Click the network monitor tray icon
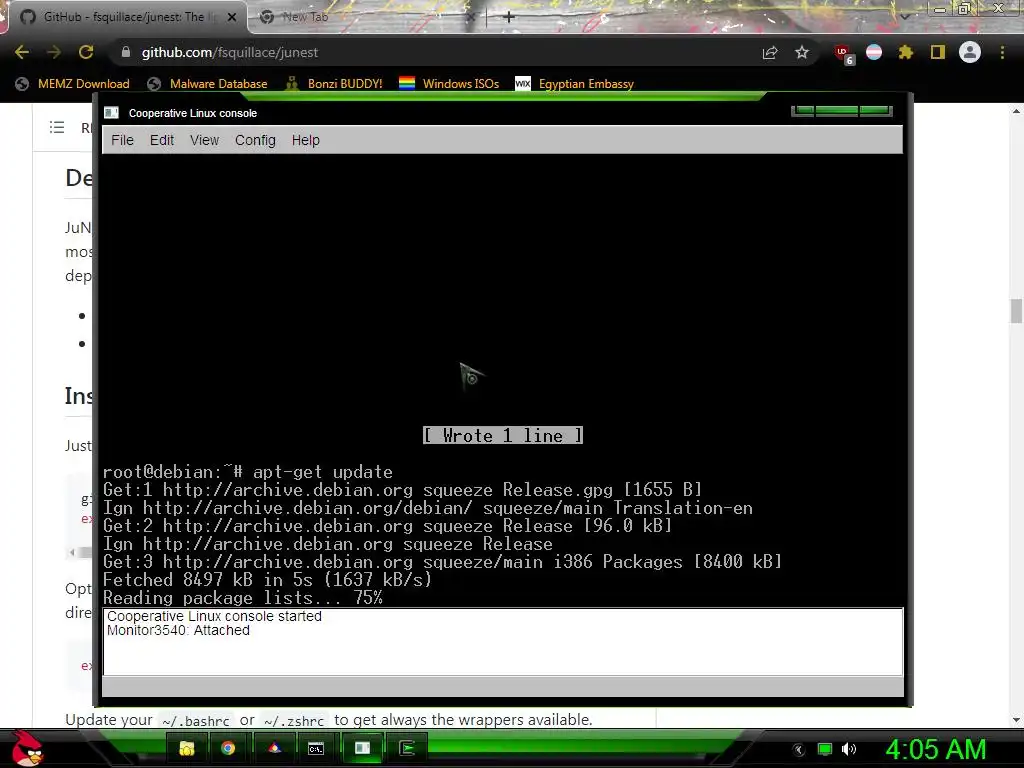This screenshot has width=1024, height=768. 825,749
